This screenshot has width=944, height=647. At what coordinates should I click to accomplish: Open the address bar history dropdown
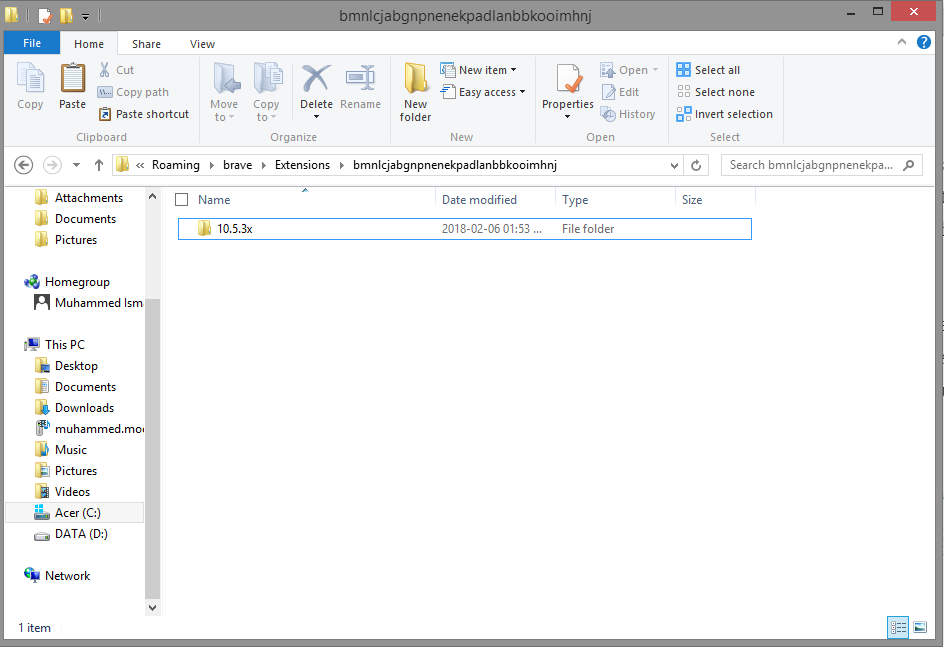pyautogui.click(x=674, y=166)
